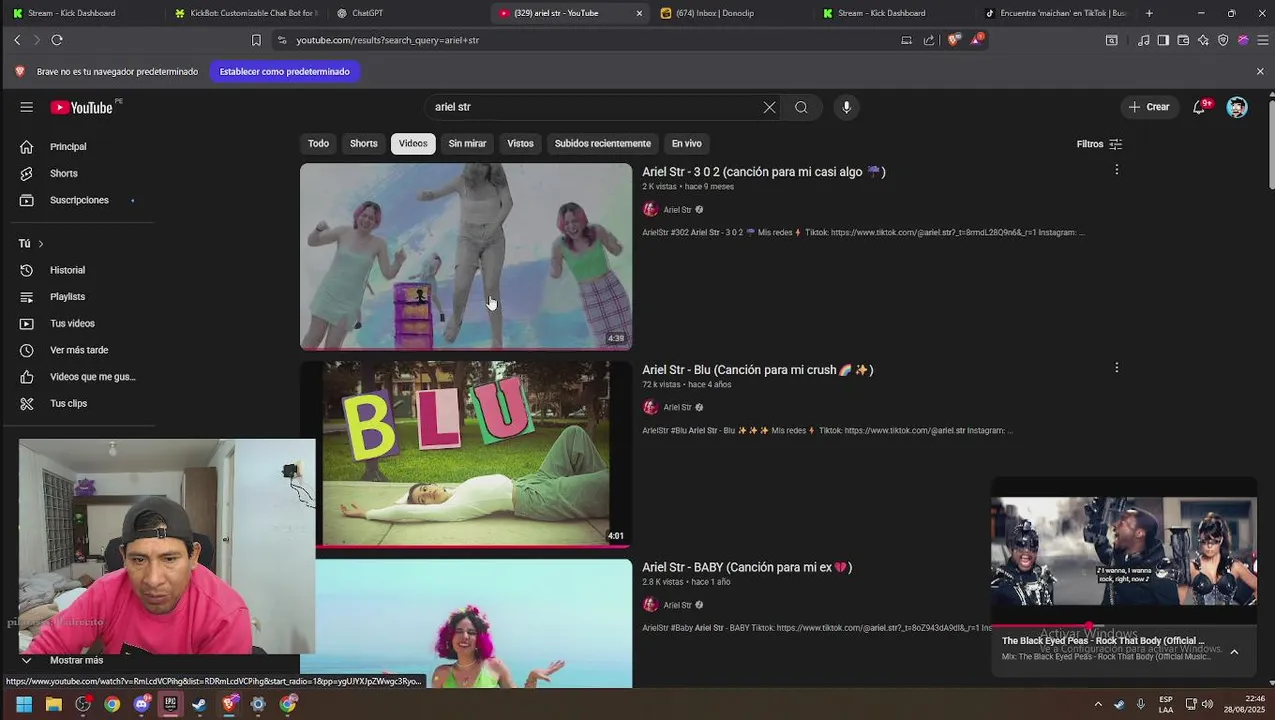This screenshot has height=720, width=1275.
Task: Dismiss the default browser notification bar
Action: point(1260,72)
